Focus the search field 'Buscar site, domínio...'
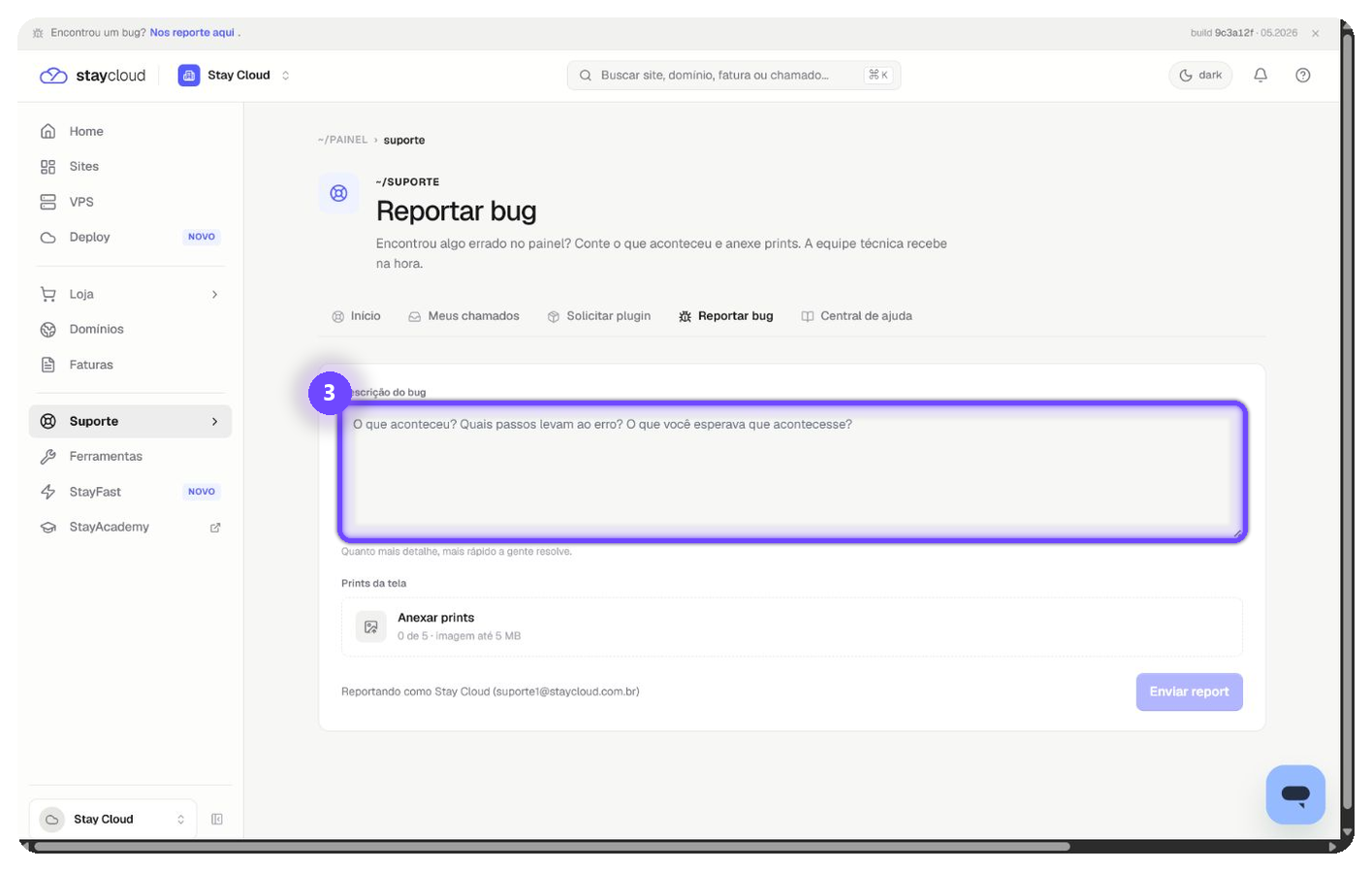This screenshot has width=1372, height=871. click(734, 76)
